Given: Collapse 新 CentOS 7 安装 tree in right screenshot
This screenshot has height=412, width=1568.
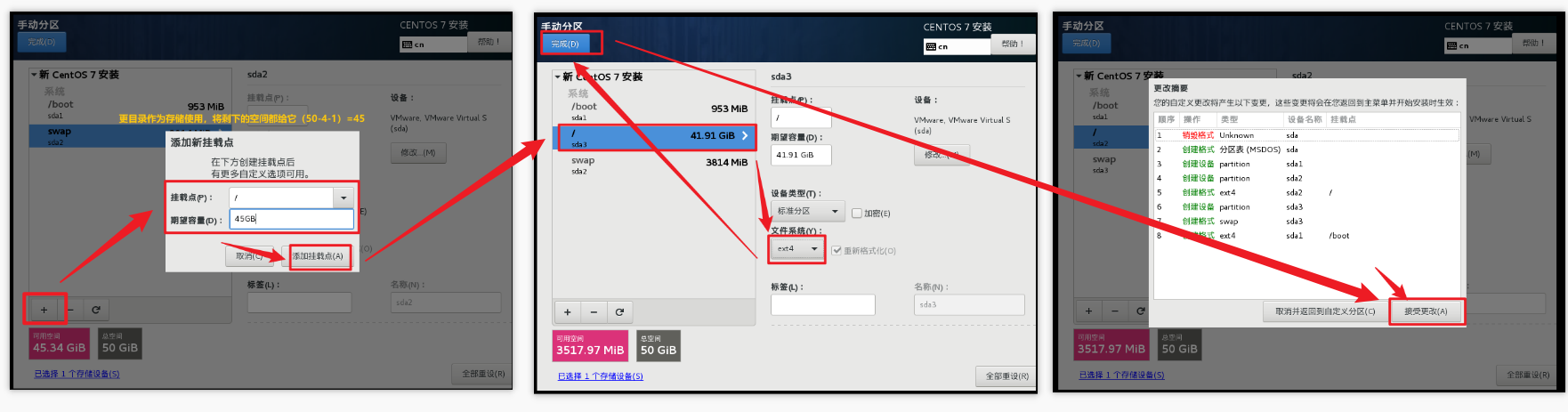Looking at the screenshot, I should click(1079, 76).
